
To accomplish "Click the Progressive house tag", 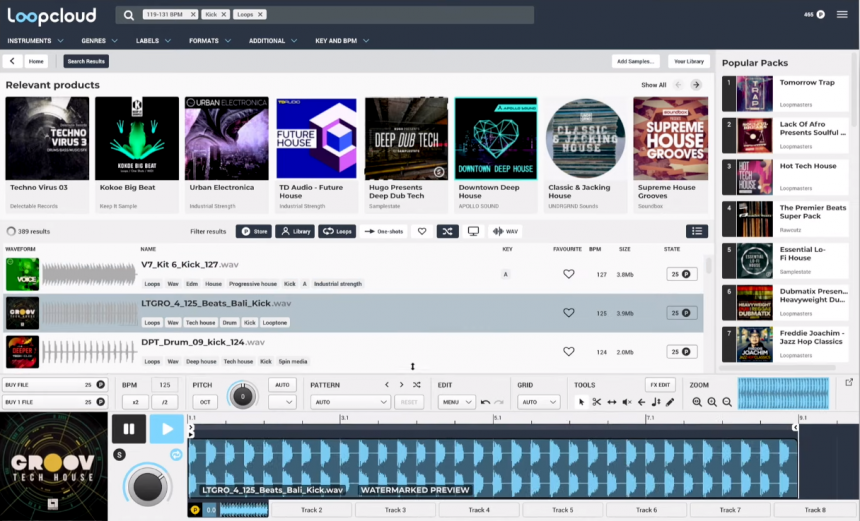I will coord(253,284).
